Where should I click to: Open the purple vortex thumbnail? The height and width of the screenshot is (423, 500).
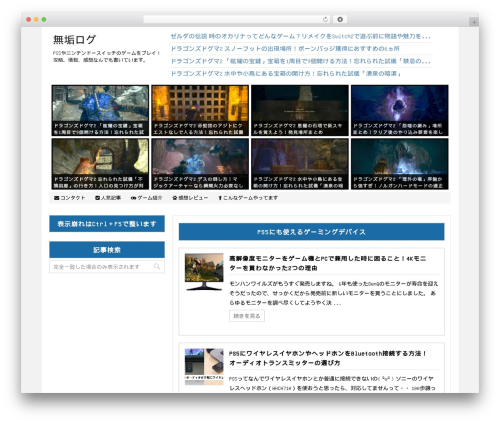[400, 110]
